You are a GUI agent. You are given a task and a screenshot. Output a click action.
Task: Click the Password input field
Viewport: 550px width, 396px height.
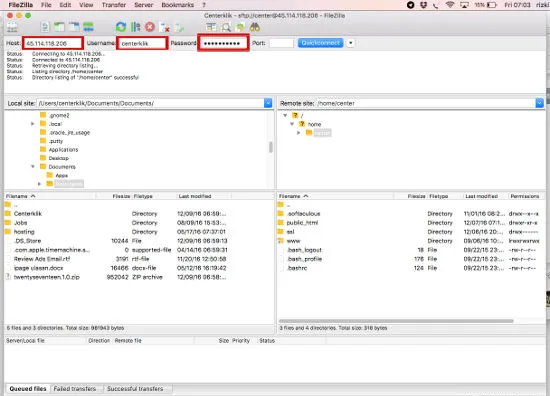223,43
